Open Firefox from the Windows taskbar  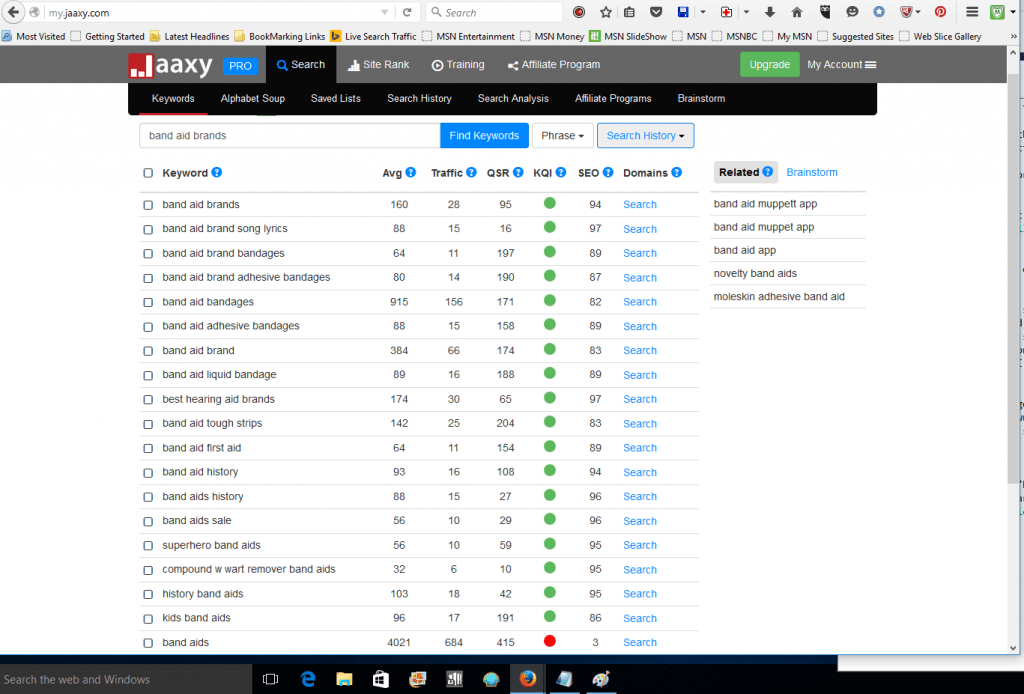tap(527, 679)
